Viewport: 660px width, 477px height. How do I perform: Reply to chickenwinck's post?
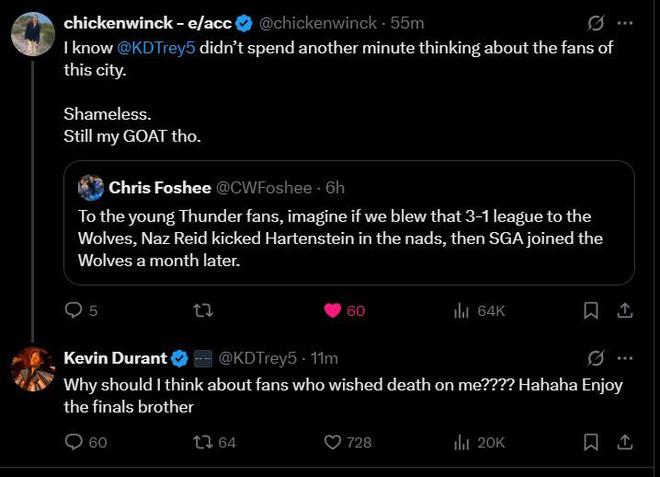(x=74, y=311)
